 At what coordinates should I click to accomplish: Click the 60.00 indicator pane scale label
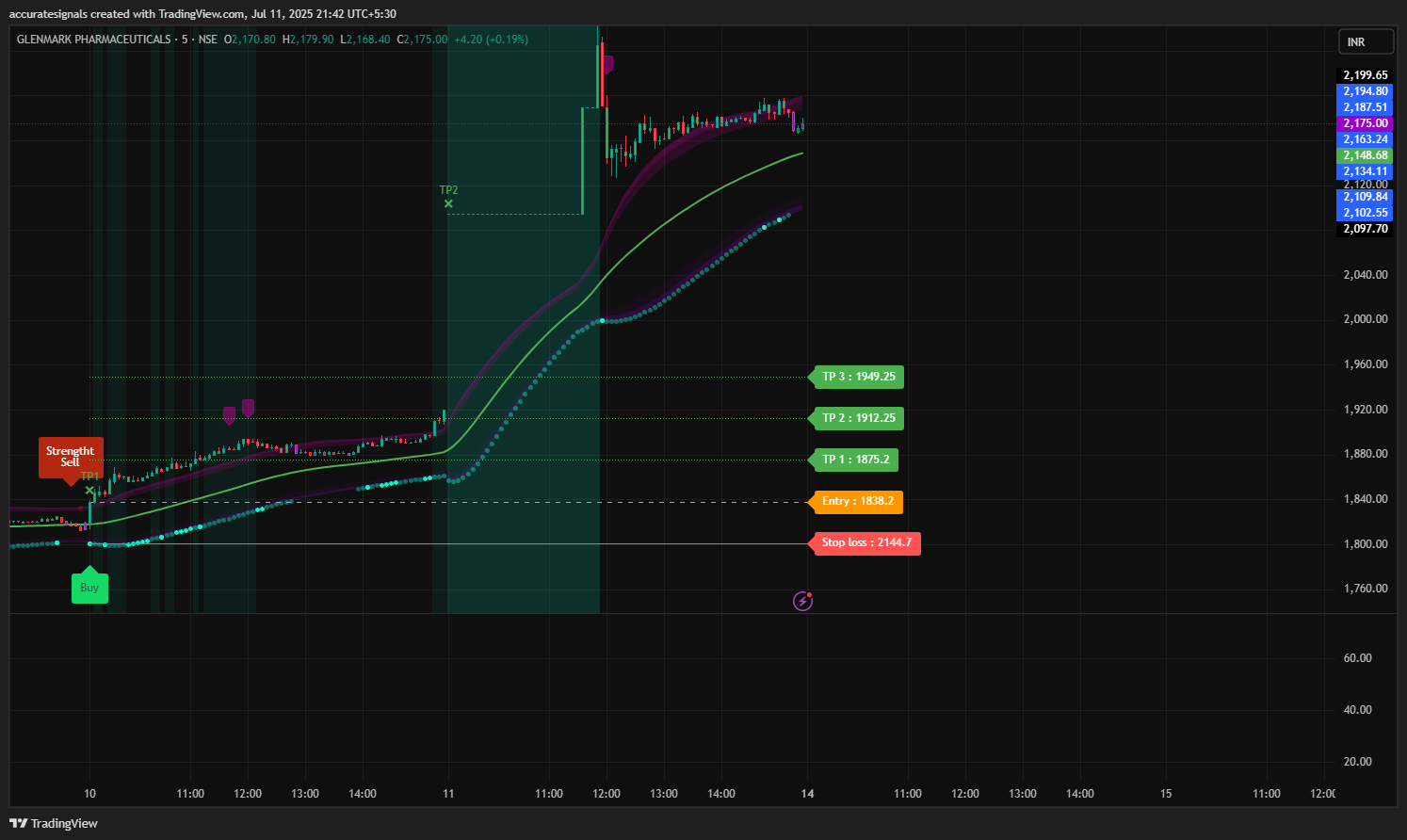[x=1357, y=658]
